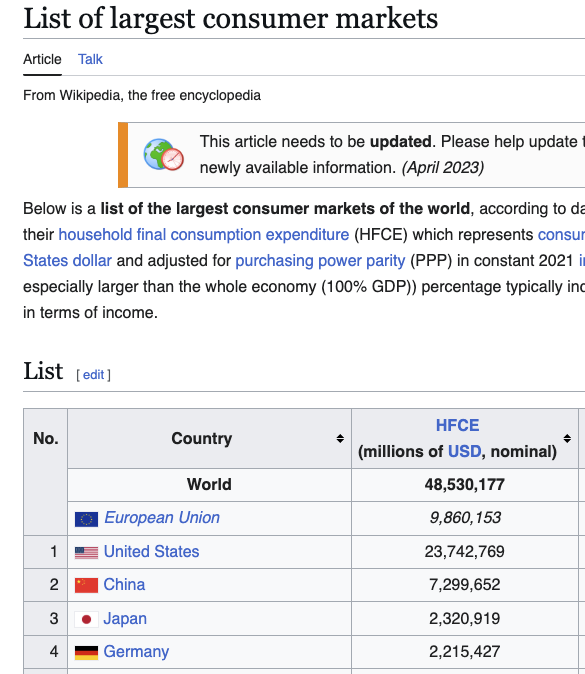The image size is (585, 674).
Task: Open the Japan article link
Action: 125,619
